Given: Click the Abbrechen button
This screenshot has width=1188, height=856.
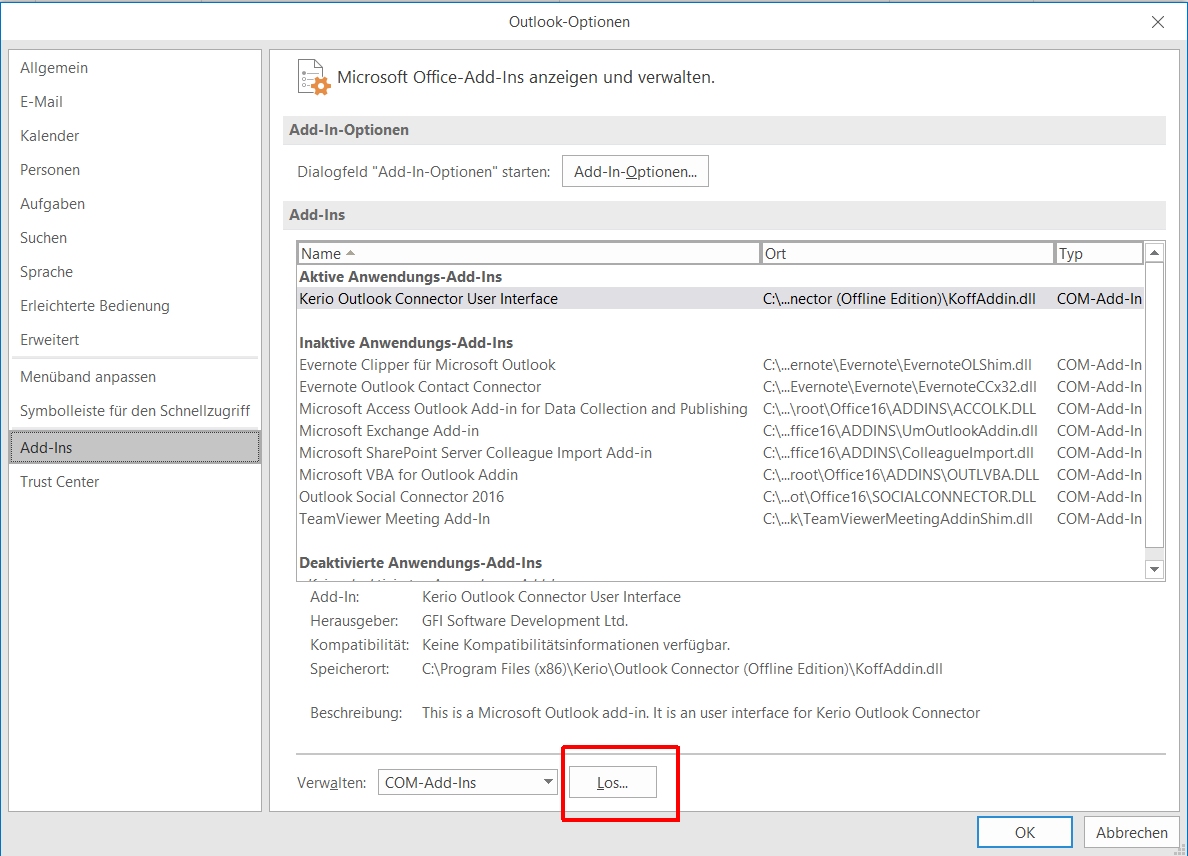Looking at the screenshot, I should coord(1131,833).
